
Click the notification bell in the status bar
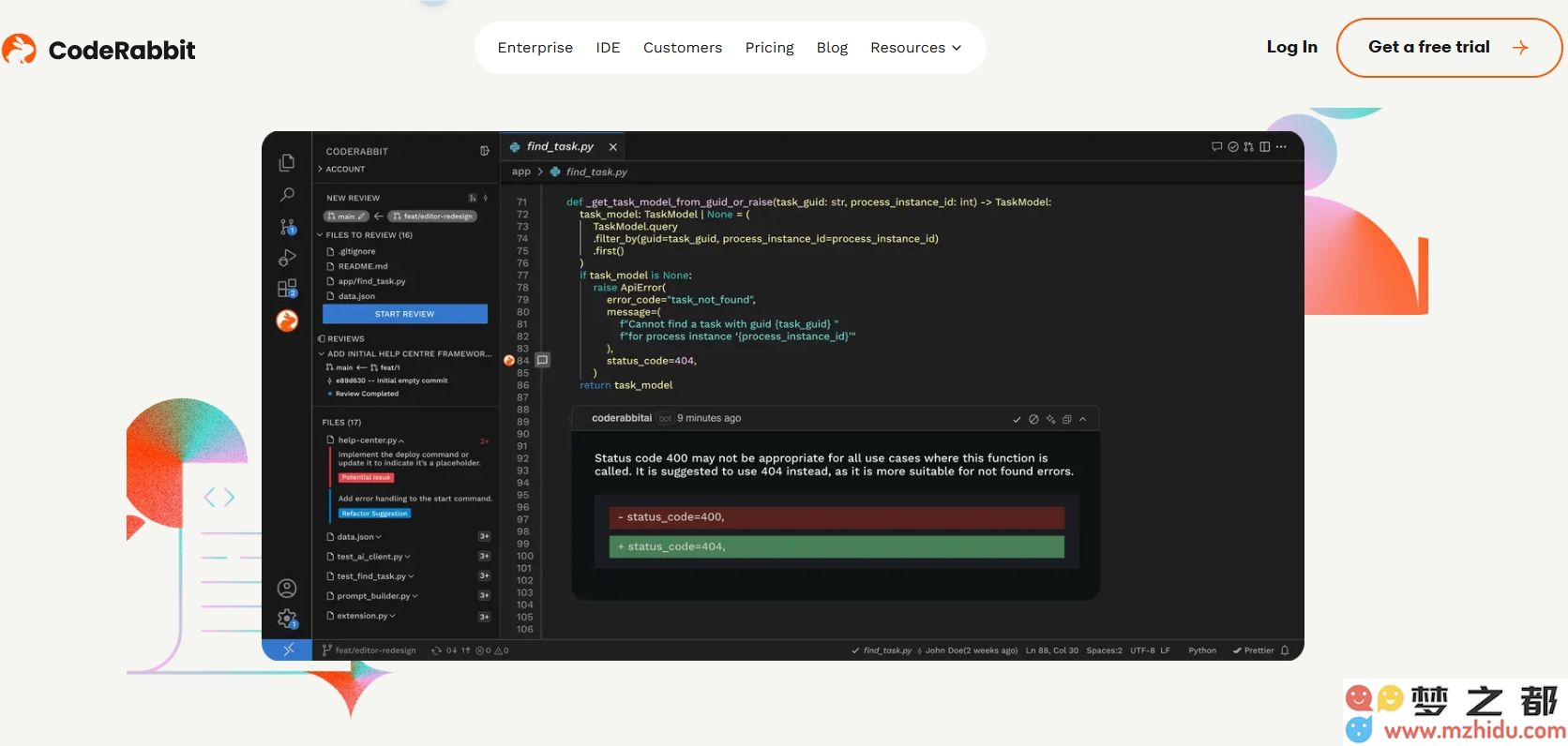coord(1285,650)
